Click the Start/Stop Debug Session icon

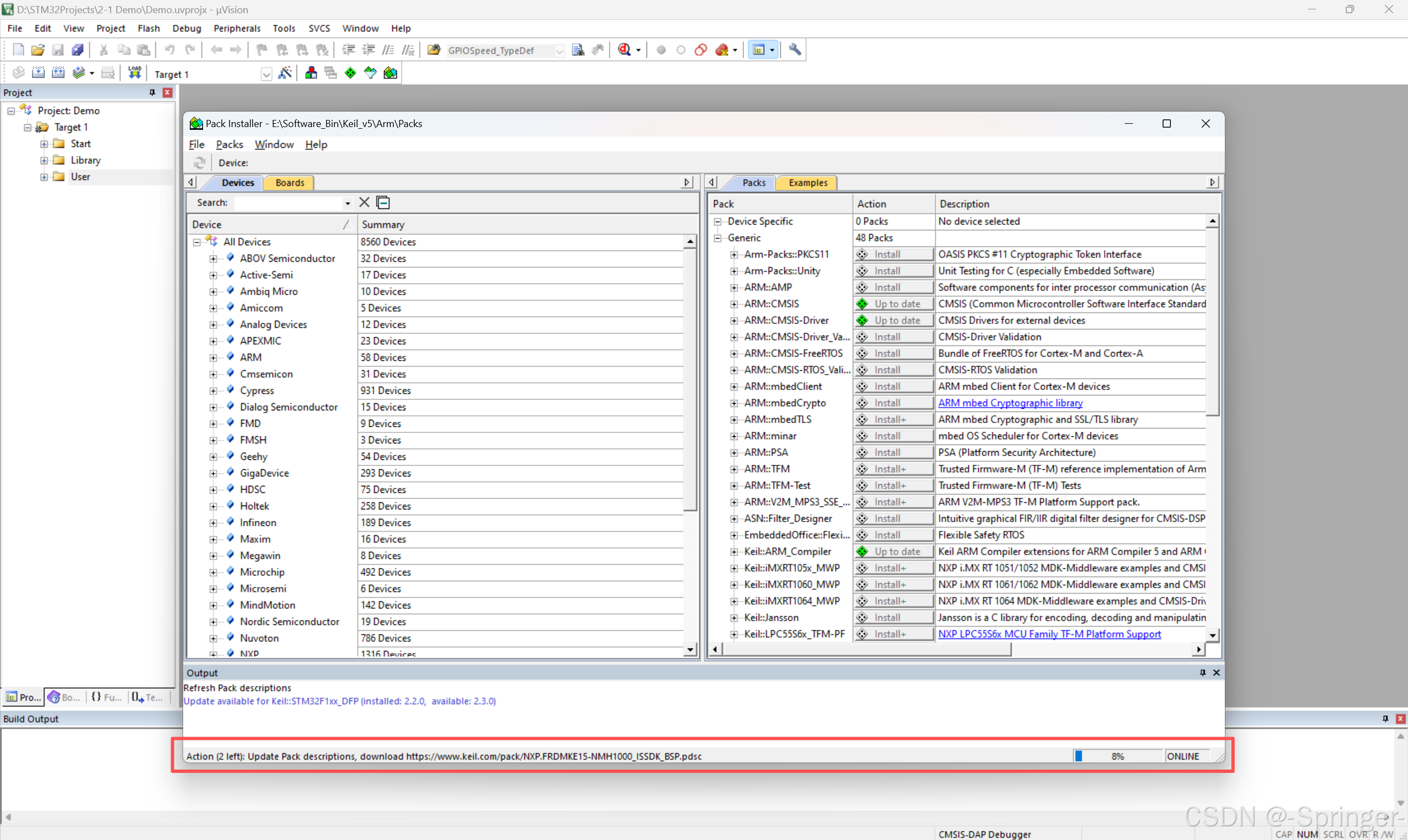click(x=624, y=50)
